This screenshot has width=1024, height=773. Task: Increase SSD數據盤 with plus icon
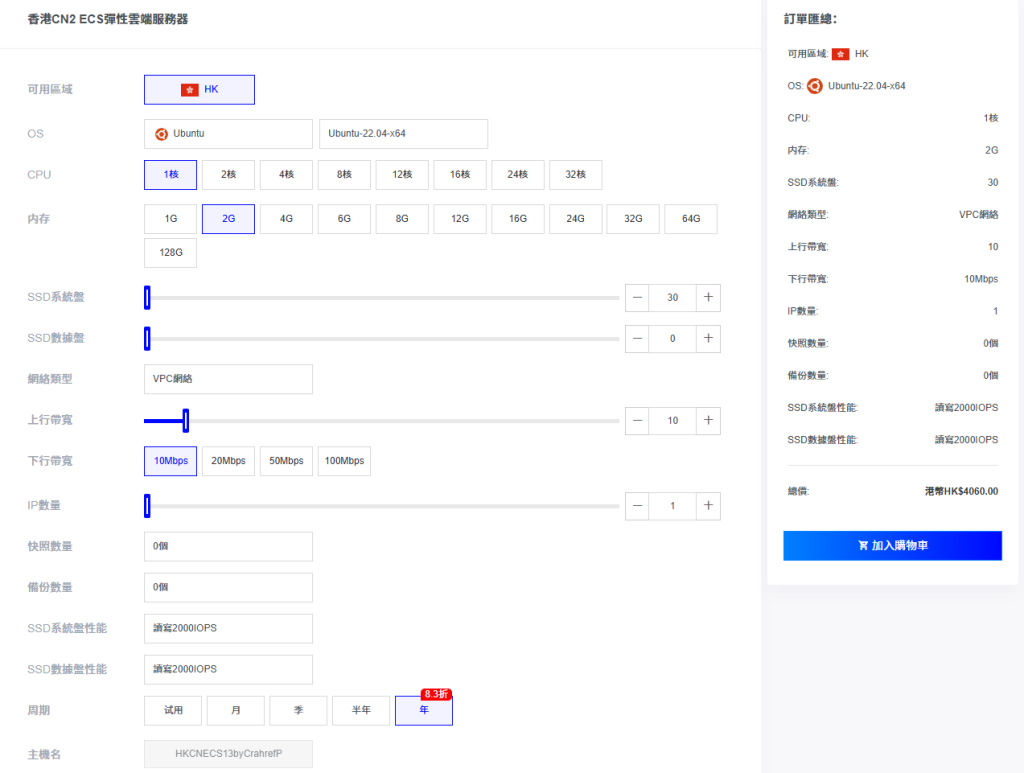(708, 339)
